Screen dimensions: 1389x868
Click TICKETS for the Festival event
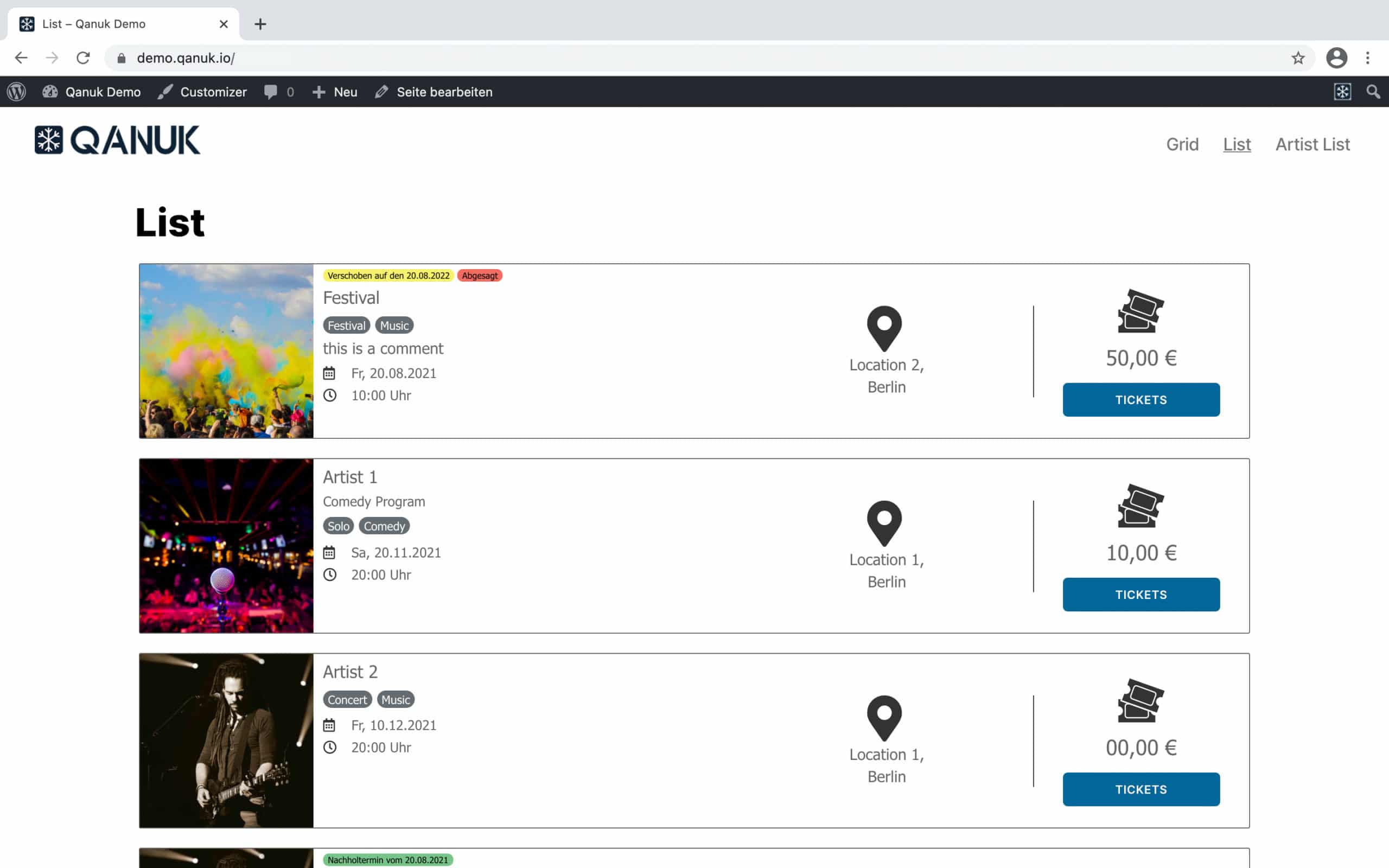pos(1141,400)
